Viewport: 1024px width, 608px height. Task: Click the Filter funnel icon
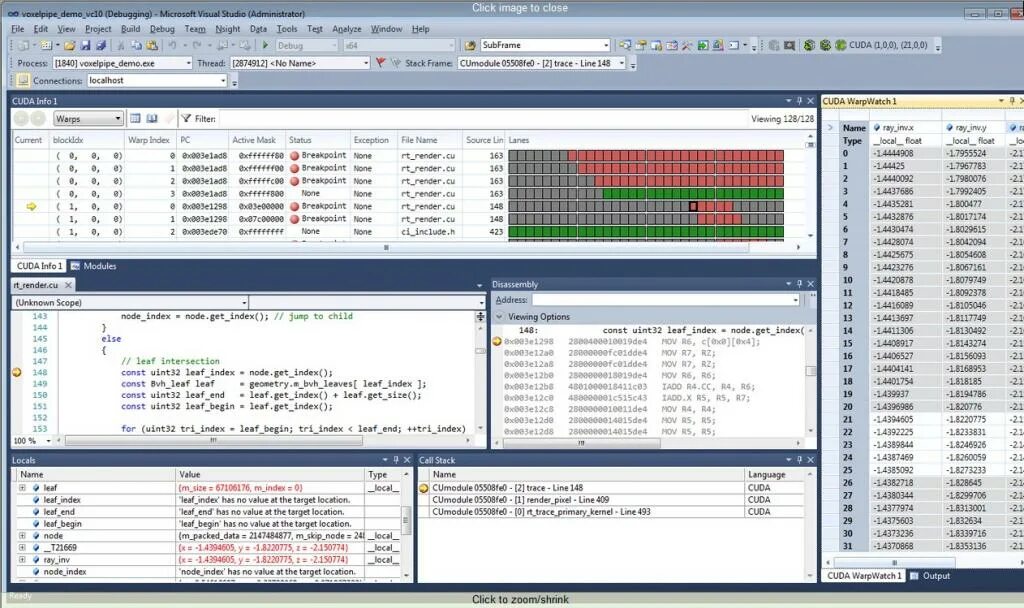coord(187,118)
